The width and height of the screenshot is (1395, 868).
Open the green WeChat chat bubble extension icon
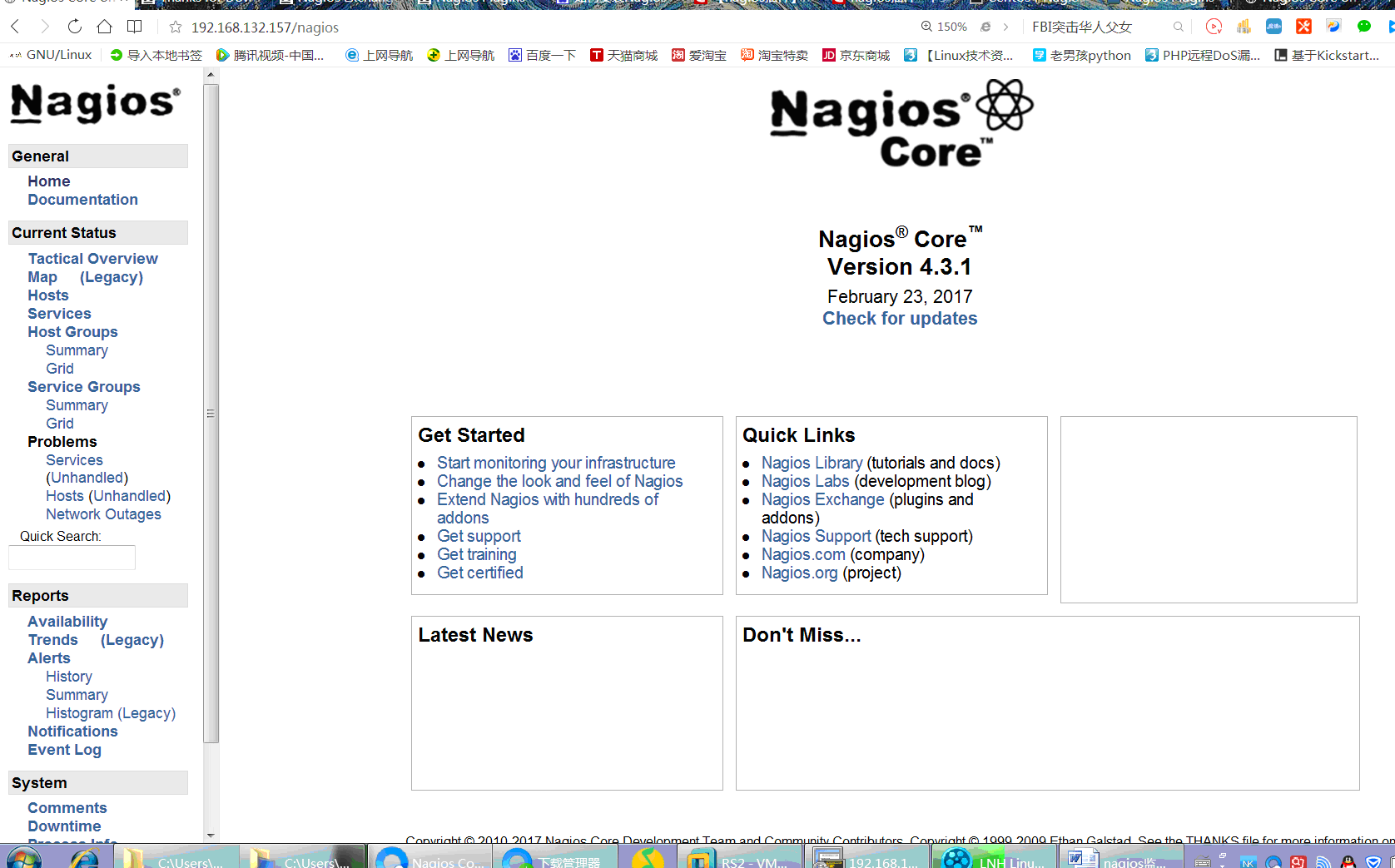(1363, 27)
